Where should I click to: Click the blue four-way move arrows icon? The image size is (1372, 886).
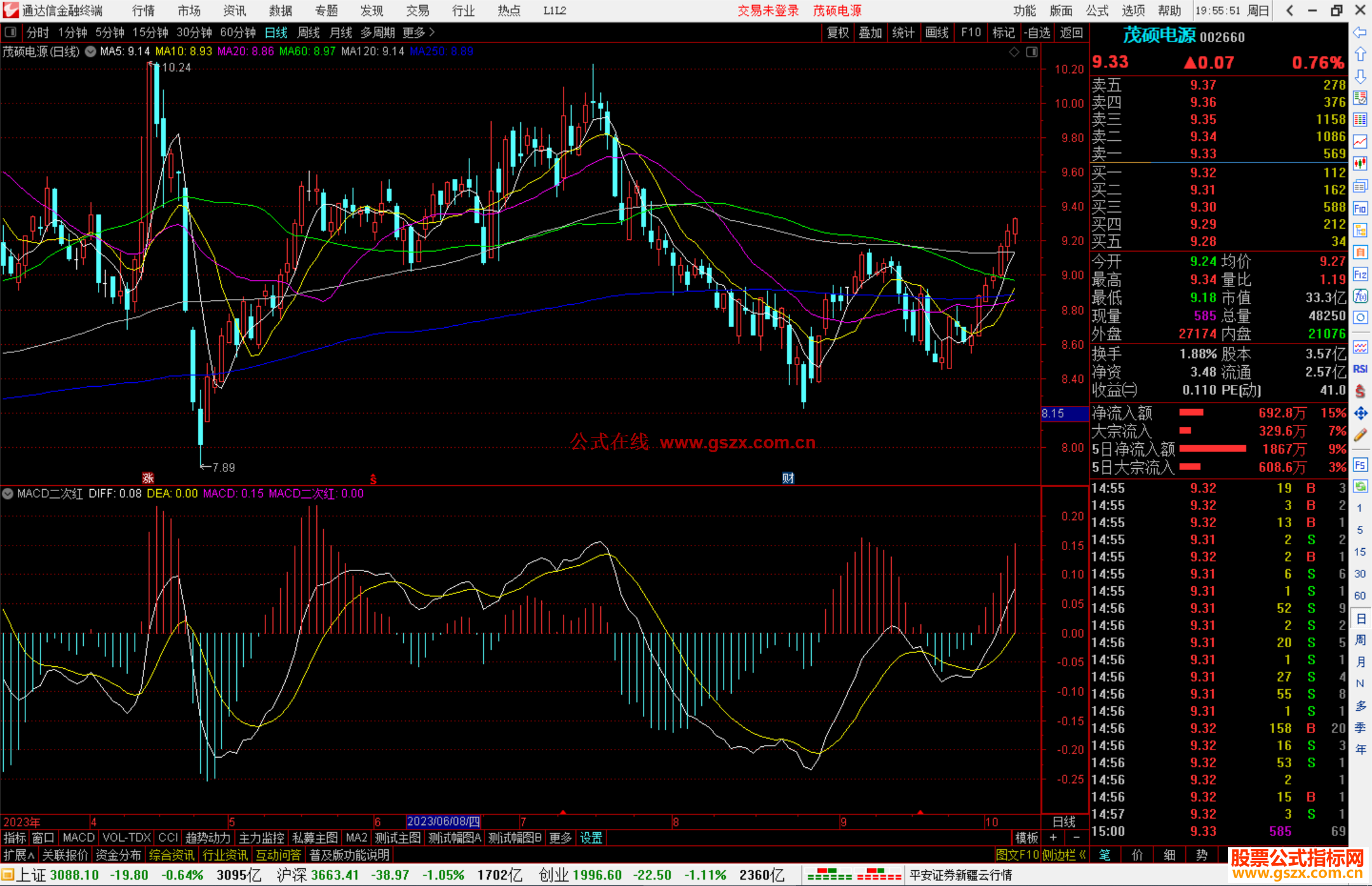tap(1360, 413)
